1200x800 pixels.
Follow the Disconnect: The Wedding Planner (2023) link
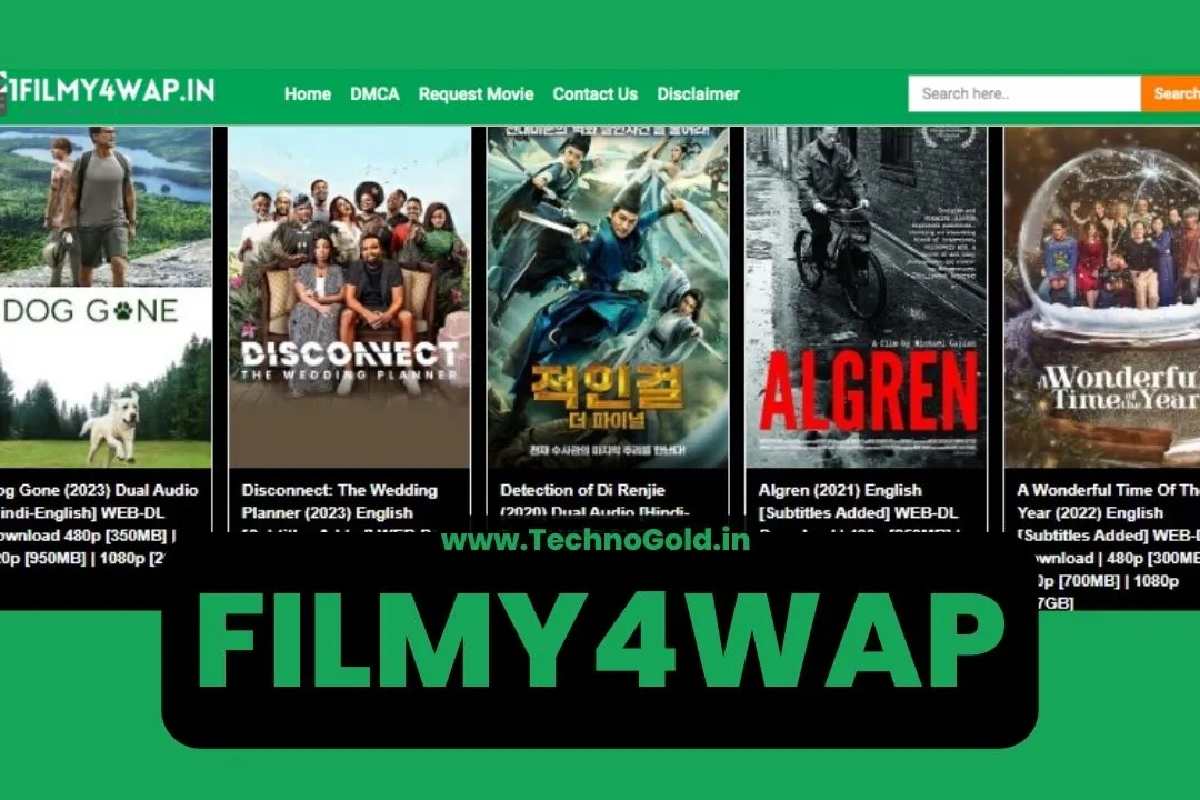click(341, 507)
